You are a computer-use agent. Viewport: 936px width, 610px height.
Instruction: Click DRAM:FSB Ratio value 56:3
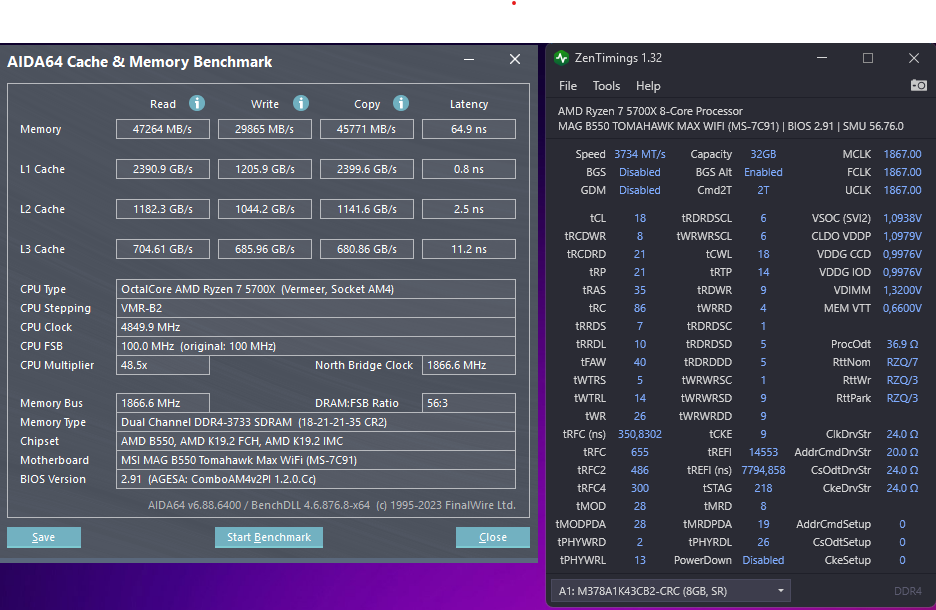[x=469, y=403]
